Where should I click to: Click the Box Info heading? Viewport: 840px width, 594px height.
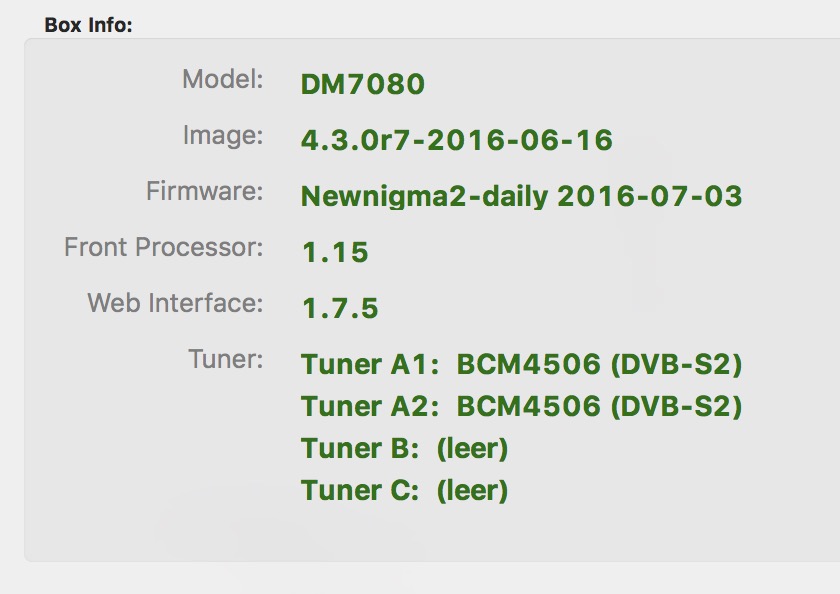pyautogui.click(x=88, y=25)
